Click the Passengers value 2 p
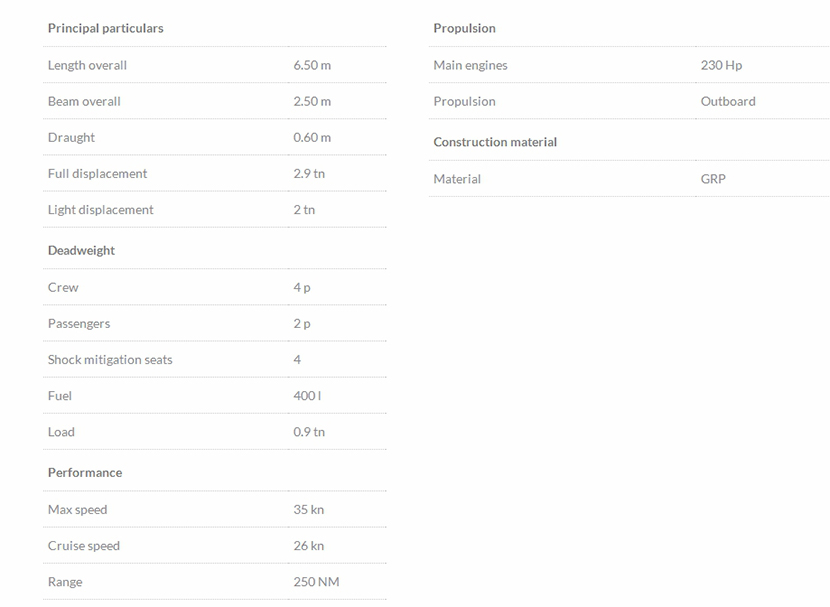This screenshot has width=830, height=607. (302, 323)
